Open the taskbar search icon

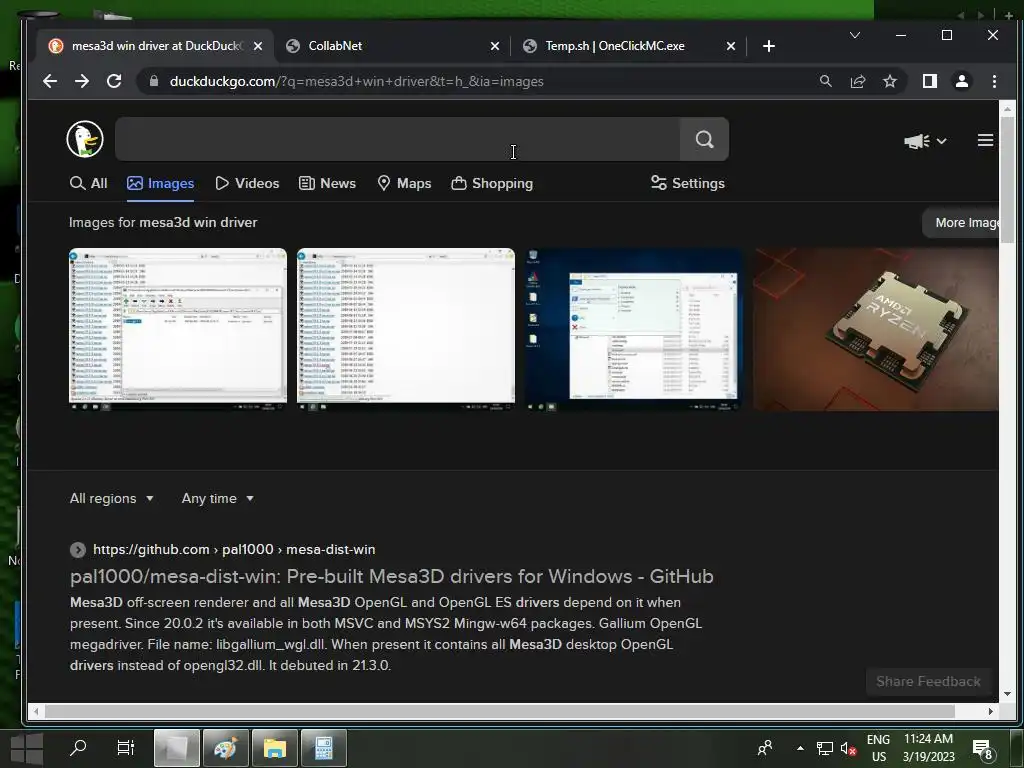coord(78,748)
